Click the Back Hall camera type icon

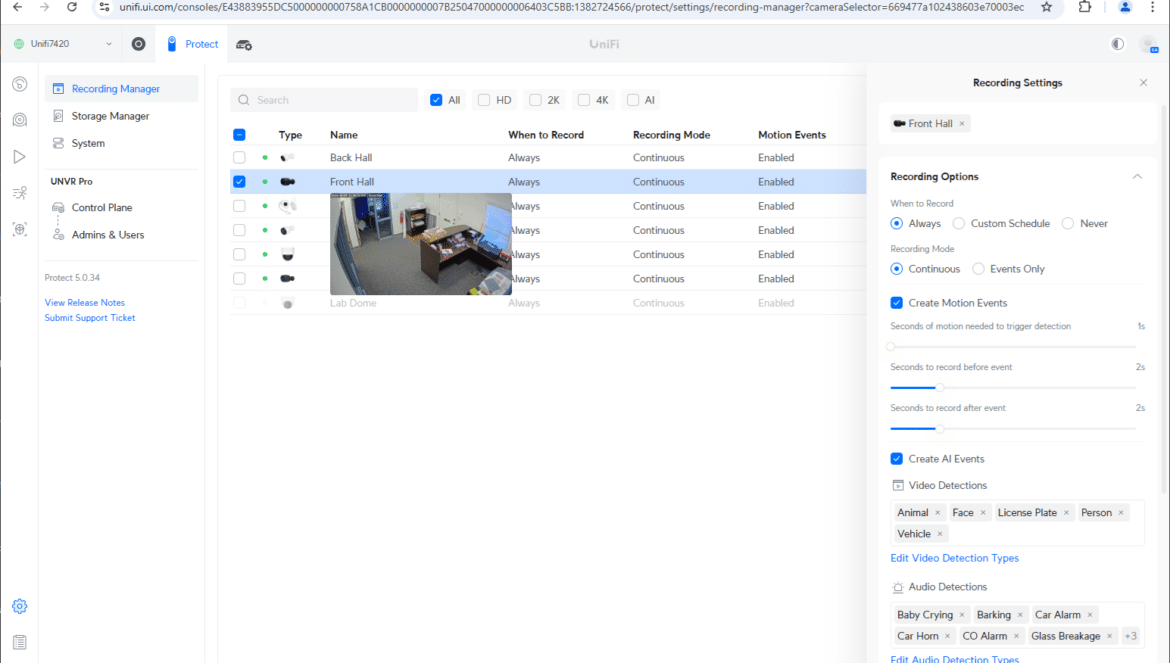(x=287, y=157)
